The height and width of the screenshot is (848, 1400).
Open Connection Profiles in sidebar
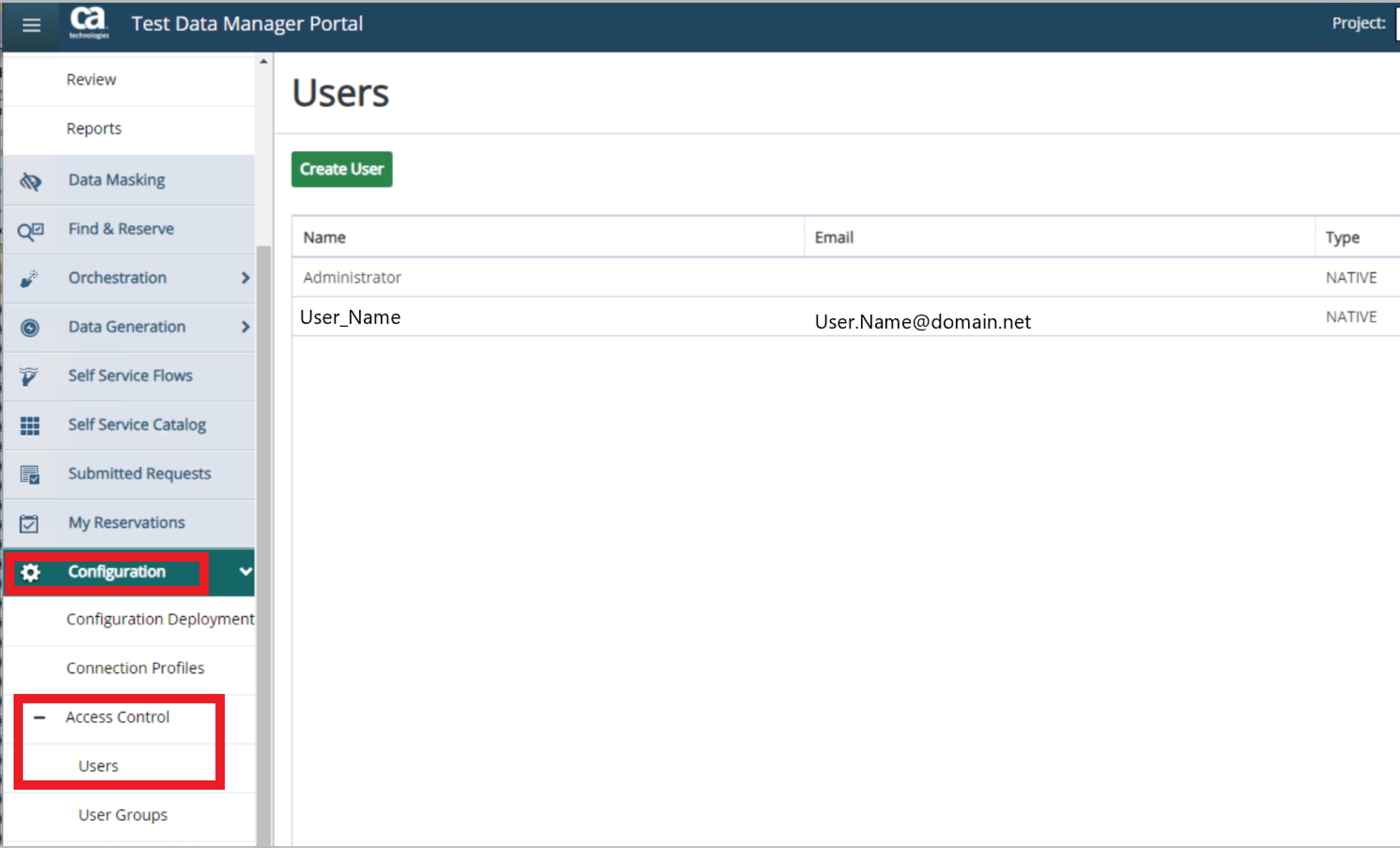pyautogui.click(x=135, y=668)
